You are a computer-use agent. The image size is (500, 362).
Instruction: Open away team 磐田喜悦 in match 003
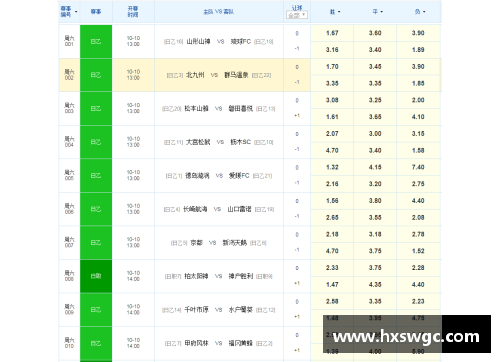point(241,108)
